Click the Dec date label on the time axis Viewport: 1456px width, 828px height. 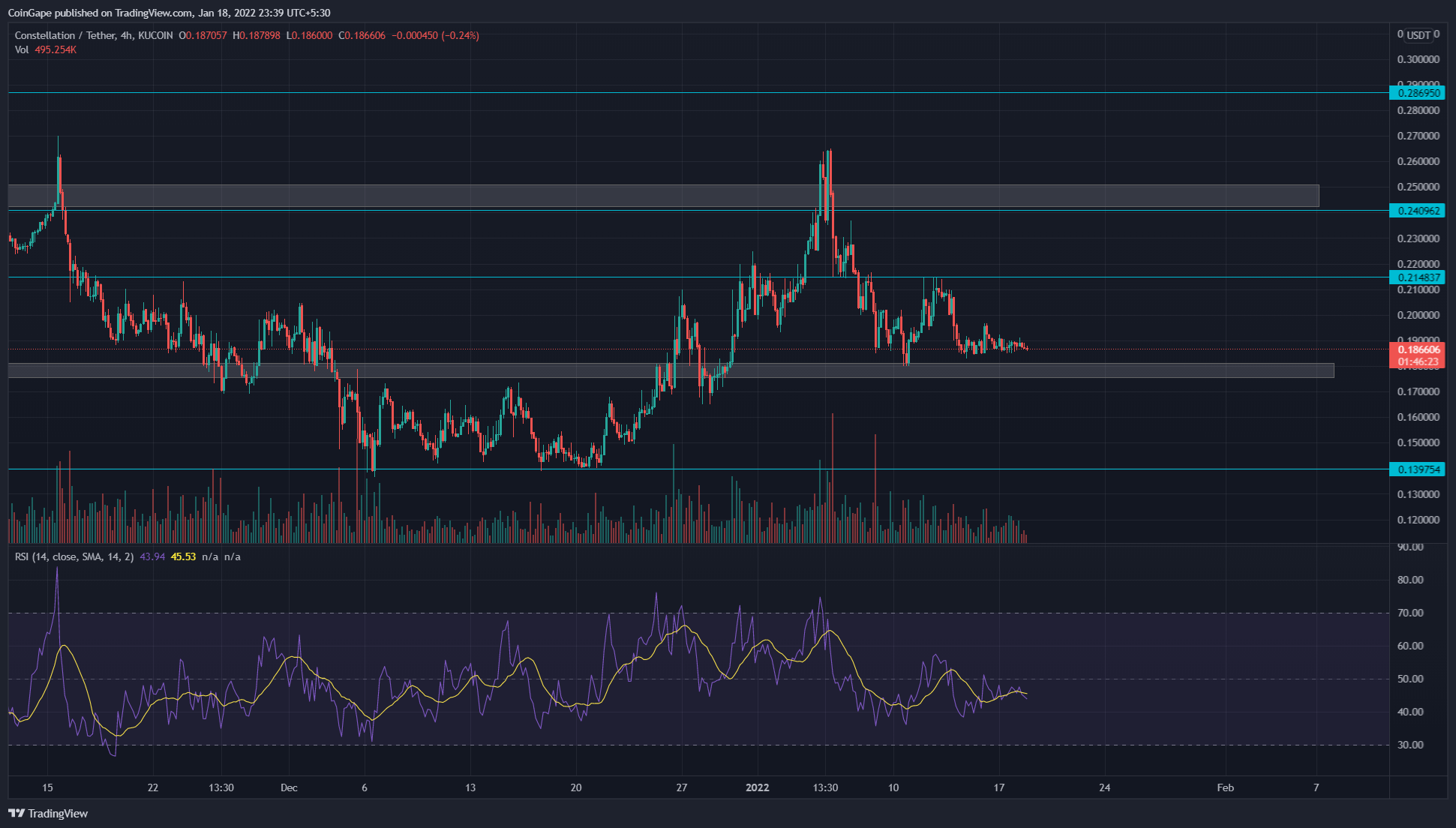coord(289,787)
